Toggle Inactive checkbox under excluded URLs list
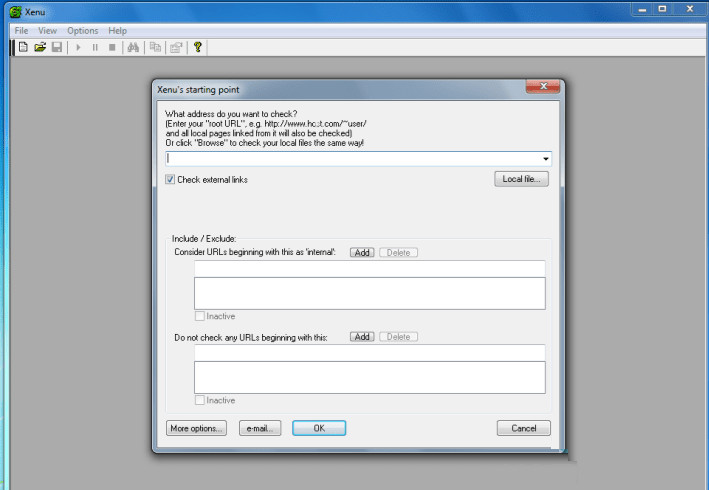This screenshot has height=490, width=709. [x=199, y=400]
